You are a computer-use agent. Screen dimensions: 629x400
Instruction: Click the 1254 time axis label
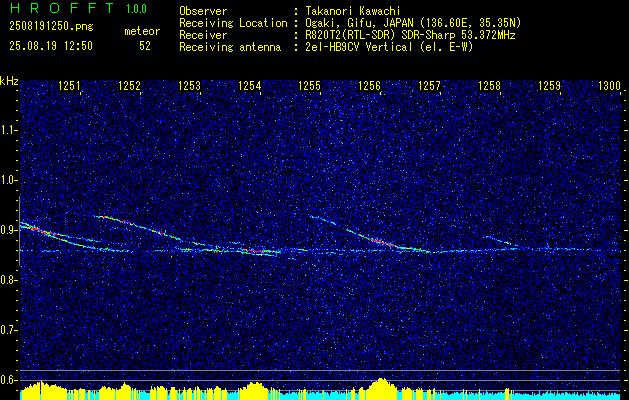[x=250, y=86]
